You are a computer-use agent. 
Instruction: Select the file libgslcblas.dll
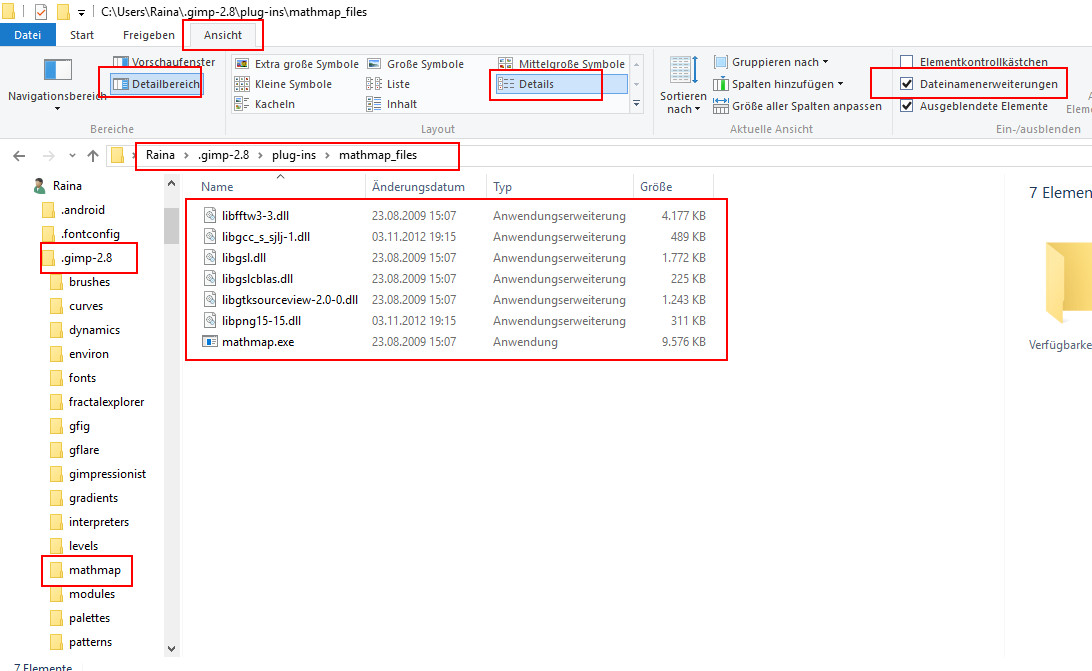258,278
